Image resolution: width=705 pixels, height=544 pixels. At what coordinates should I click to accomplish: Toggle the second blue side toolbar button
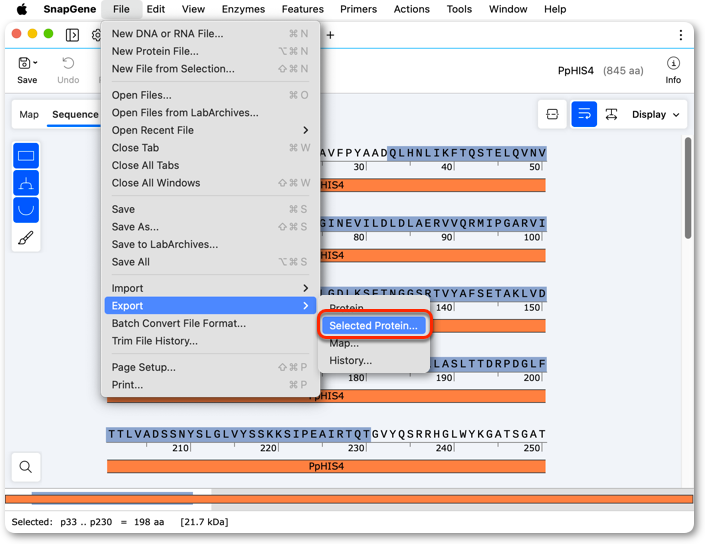click(26, 183)
